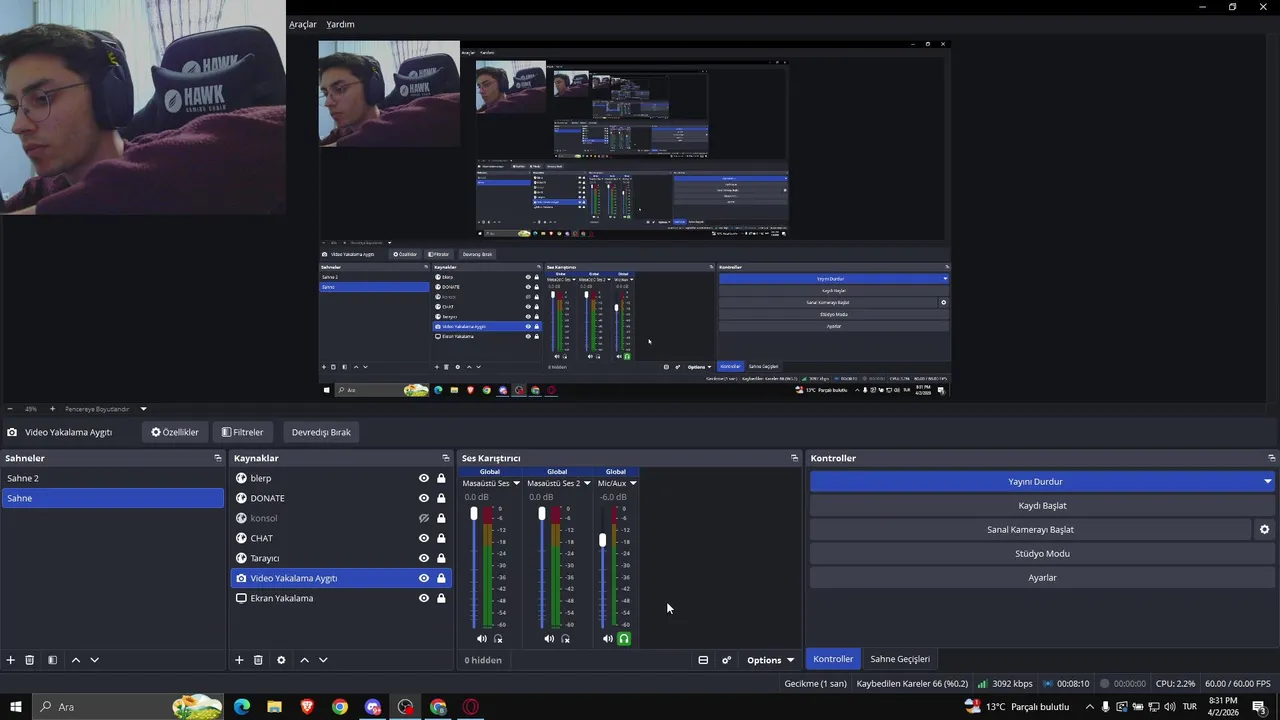The width and height of the screenshot is (1280, 720).
Task: Open Pencereye Boyutlandır scaling dropdown
Action: click(143, 409)
